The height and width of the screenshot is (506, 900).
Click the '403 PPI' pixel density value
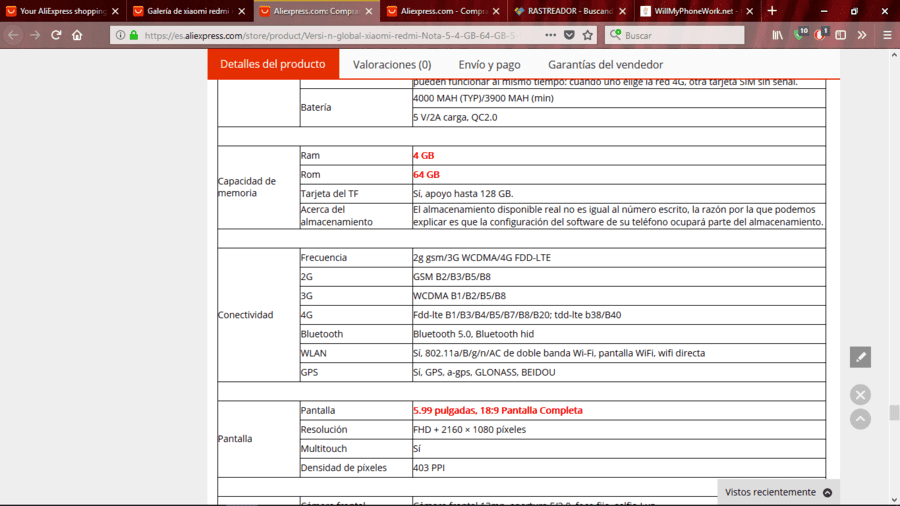[429, 468]
